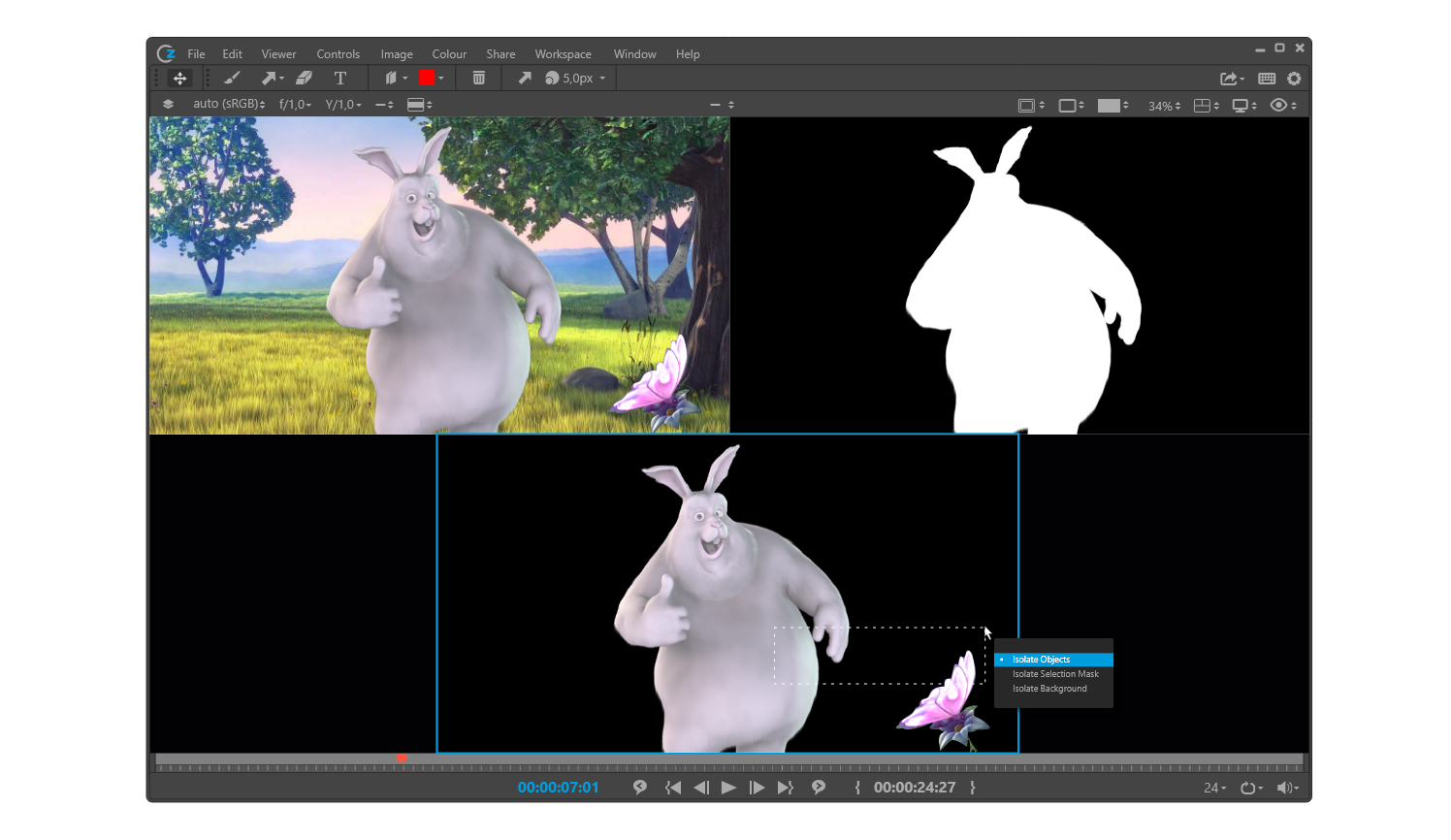This screenshot has width=1451, height=840.
Task: Click the original bunny video tile
Action: (439, 275)
